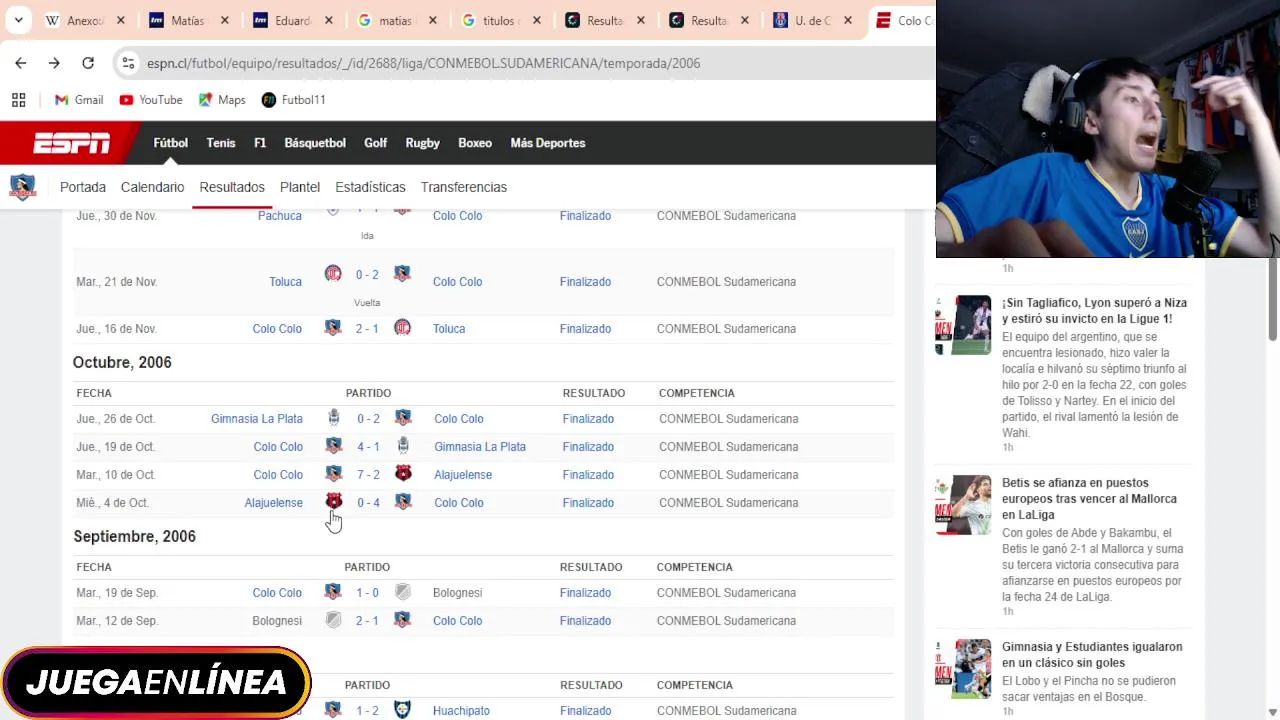
Task: Open Bolognesi link in 19 de Sep. row
Action: pyautogui.click(x=457, y=593)
